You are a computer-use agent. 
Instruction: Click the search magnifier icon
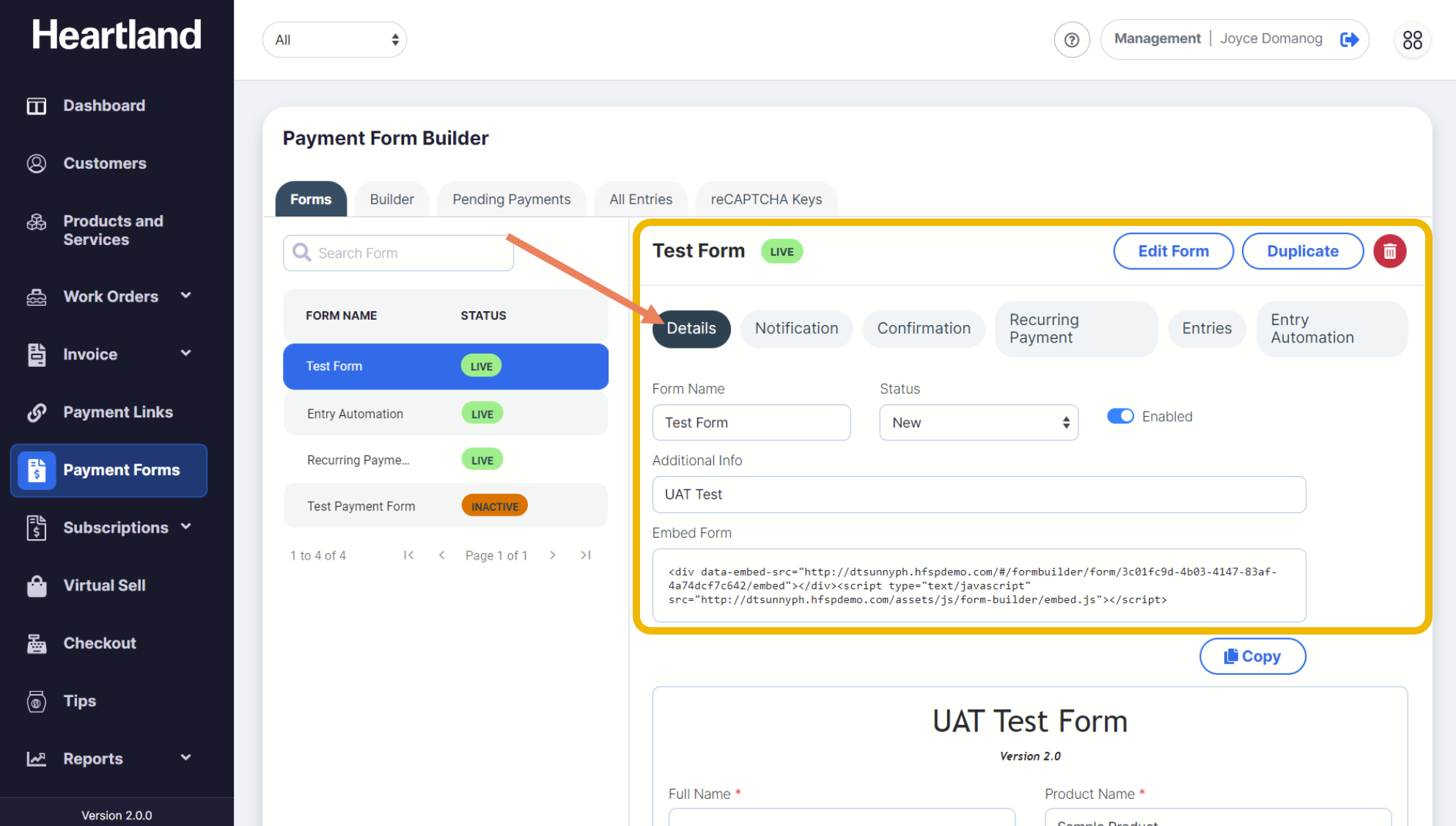pos(301,252)
